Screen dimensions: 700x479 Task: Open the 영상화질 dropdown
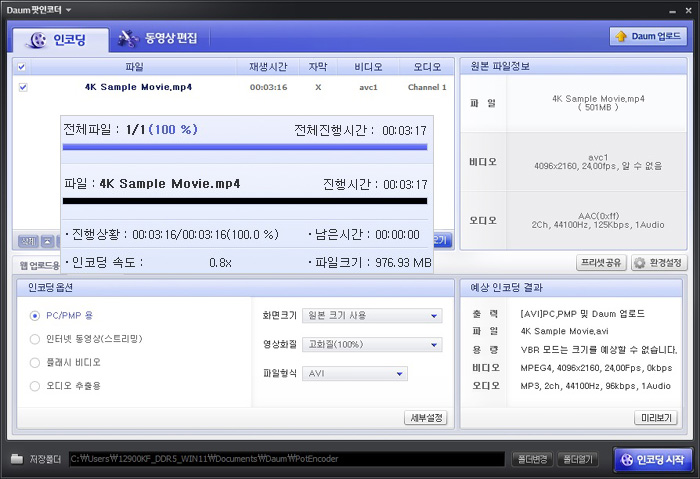pyautogui.click(x=372, y=344)
